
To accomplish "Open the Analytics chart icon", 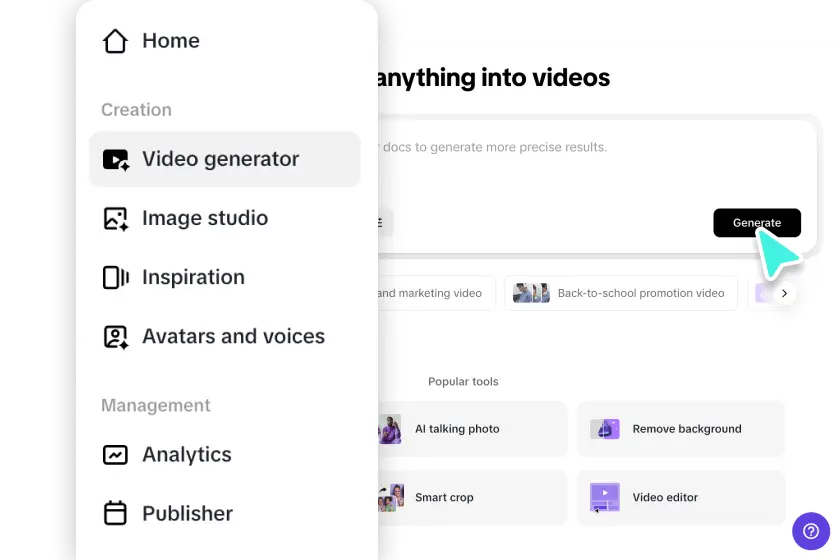I will (x=116, y=455).
